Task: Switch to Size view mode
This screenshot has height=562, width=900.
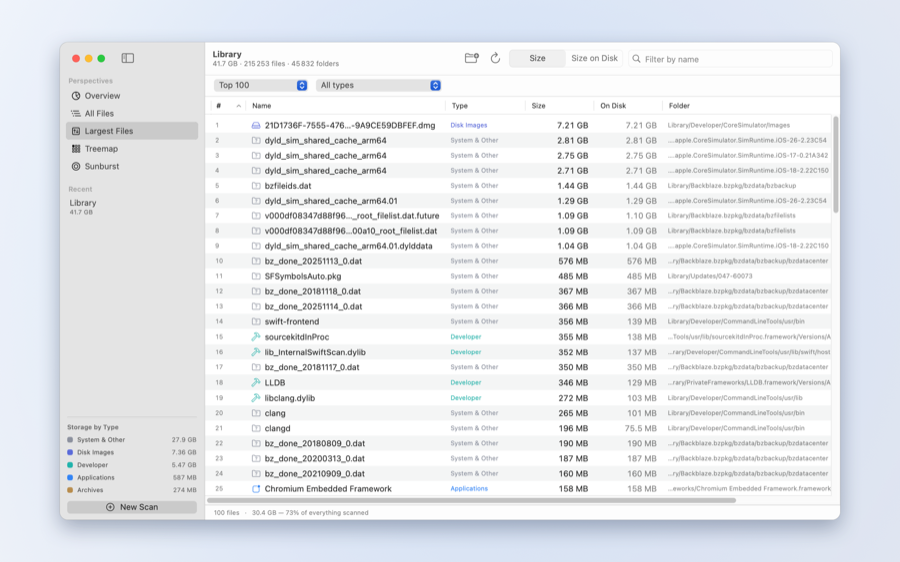Action: [537, 58]
